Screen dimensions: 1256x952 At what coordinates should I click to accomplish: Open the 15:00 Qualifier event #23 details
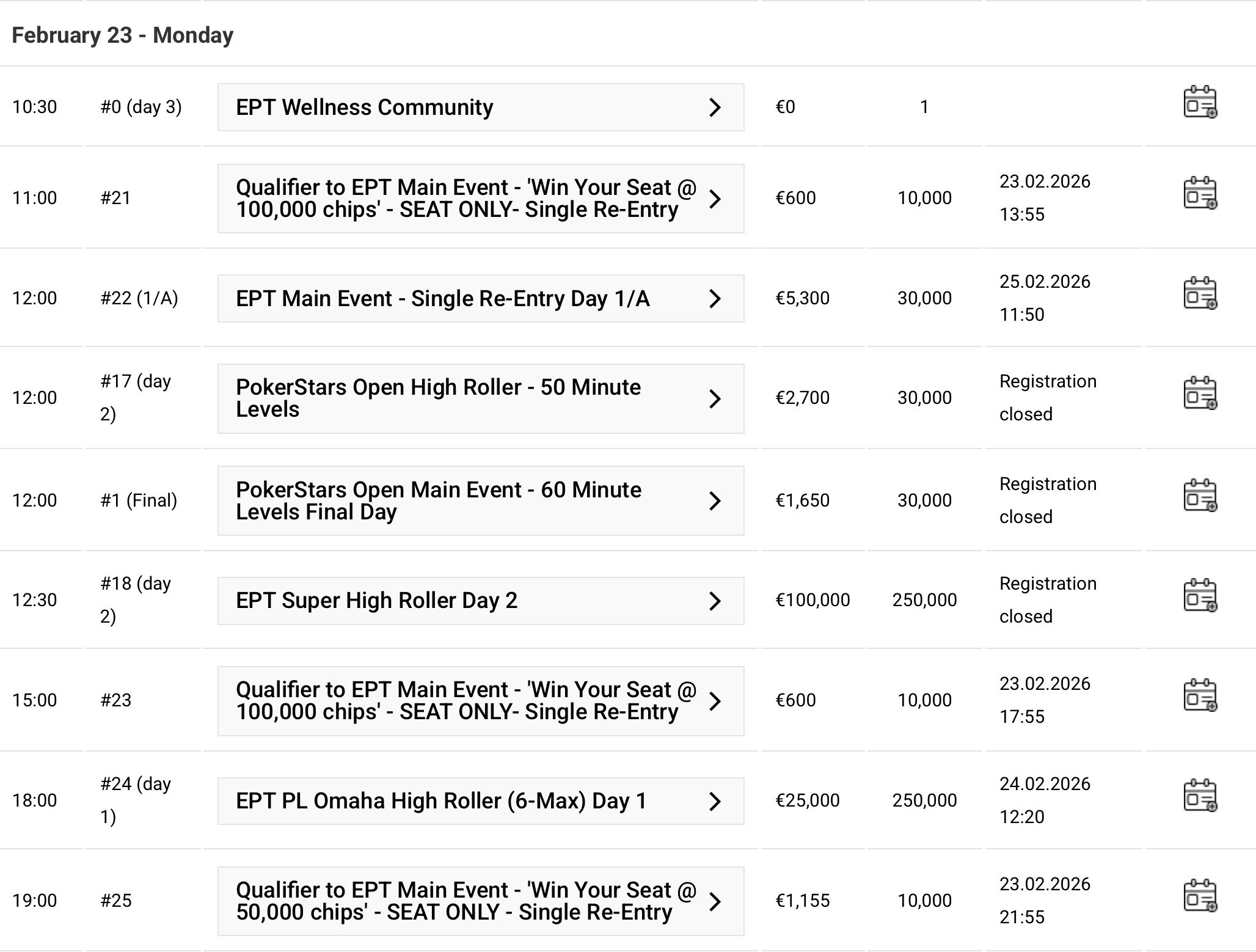(466, 701)
